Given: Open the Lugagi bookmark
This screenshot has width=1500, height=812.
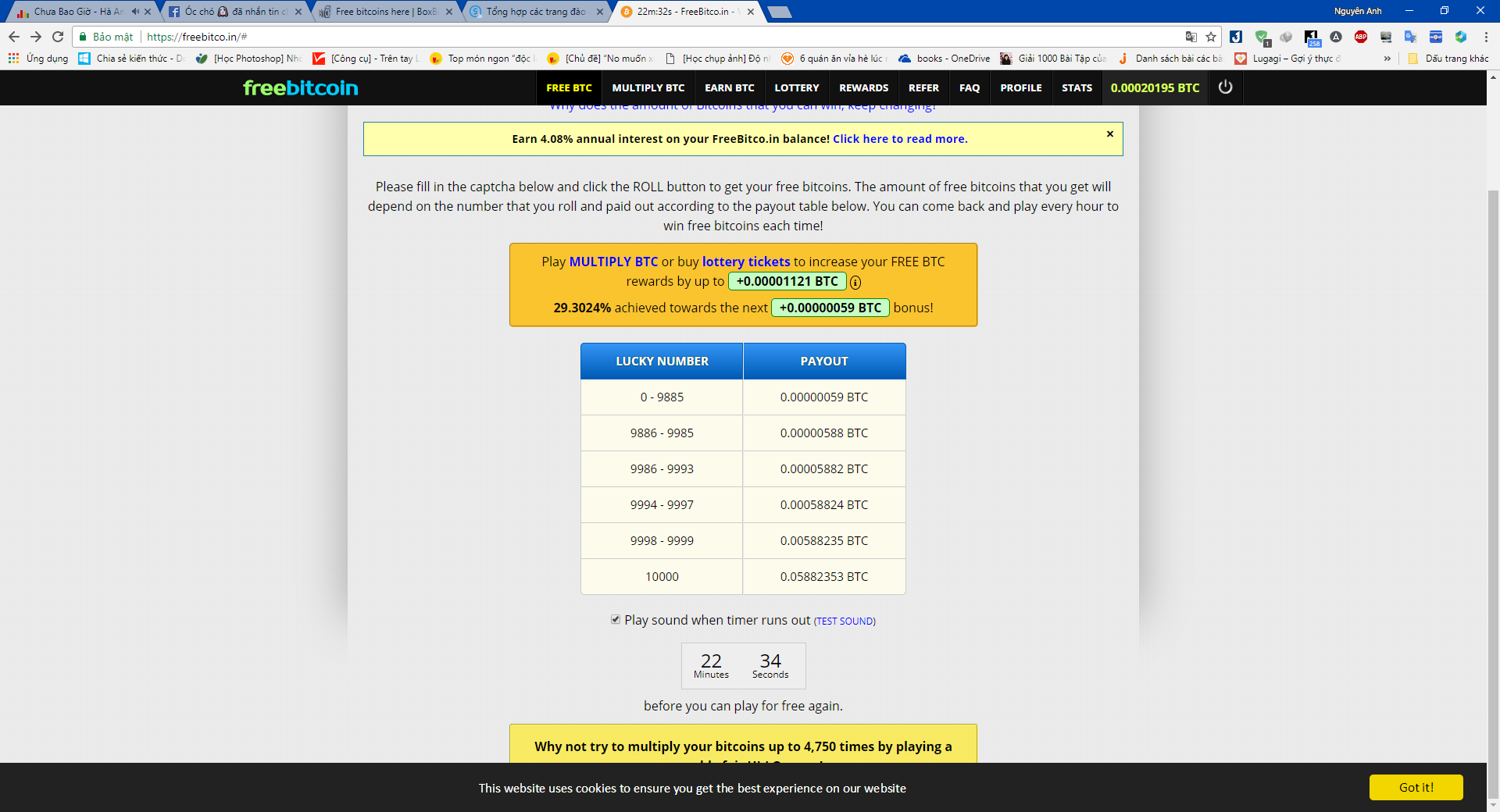Looking at the screenshot, I should tap(1287, 59).
